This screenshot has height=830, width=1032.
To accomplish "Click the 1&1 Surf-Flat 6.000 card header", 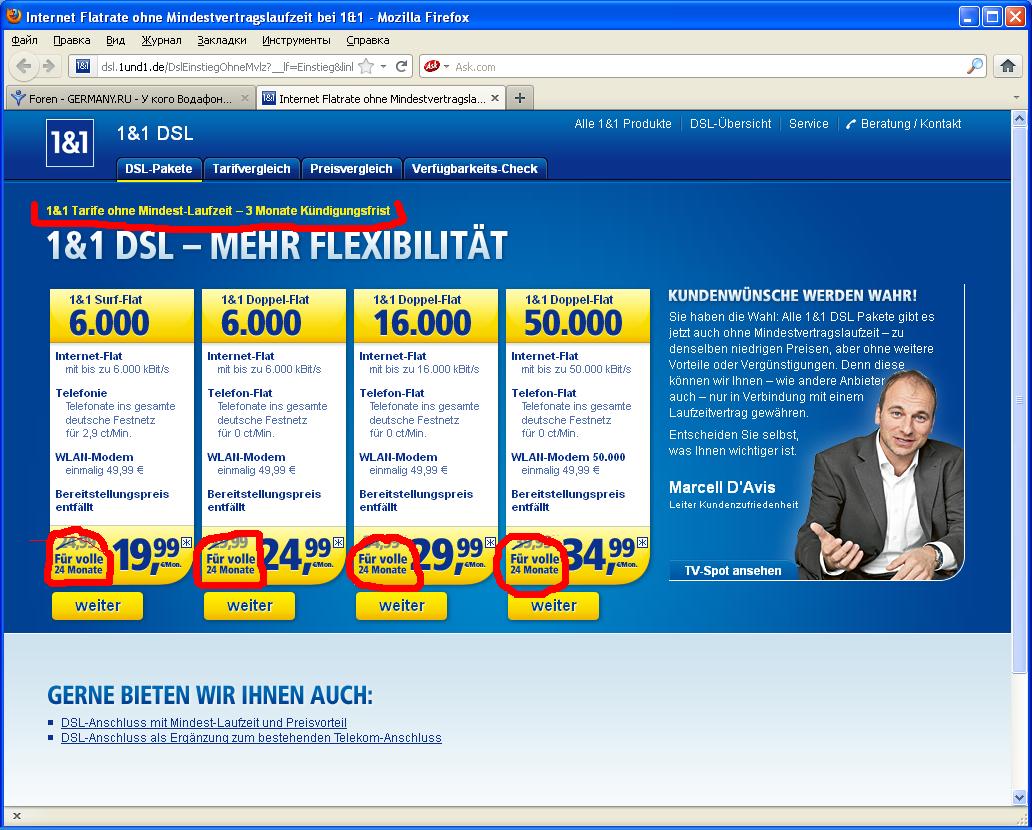I will (122, 316).
